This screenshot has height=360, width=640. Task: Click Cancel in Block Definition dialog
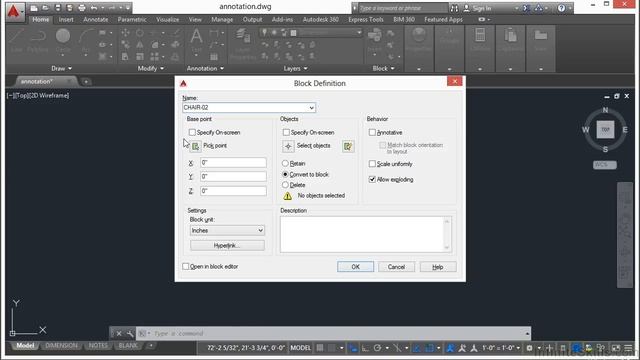tap(396, 267)
